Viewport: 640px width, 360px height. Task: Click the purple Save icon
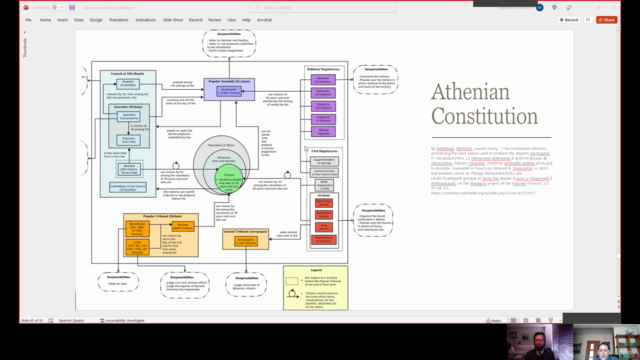[x=72, y=7]
